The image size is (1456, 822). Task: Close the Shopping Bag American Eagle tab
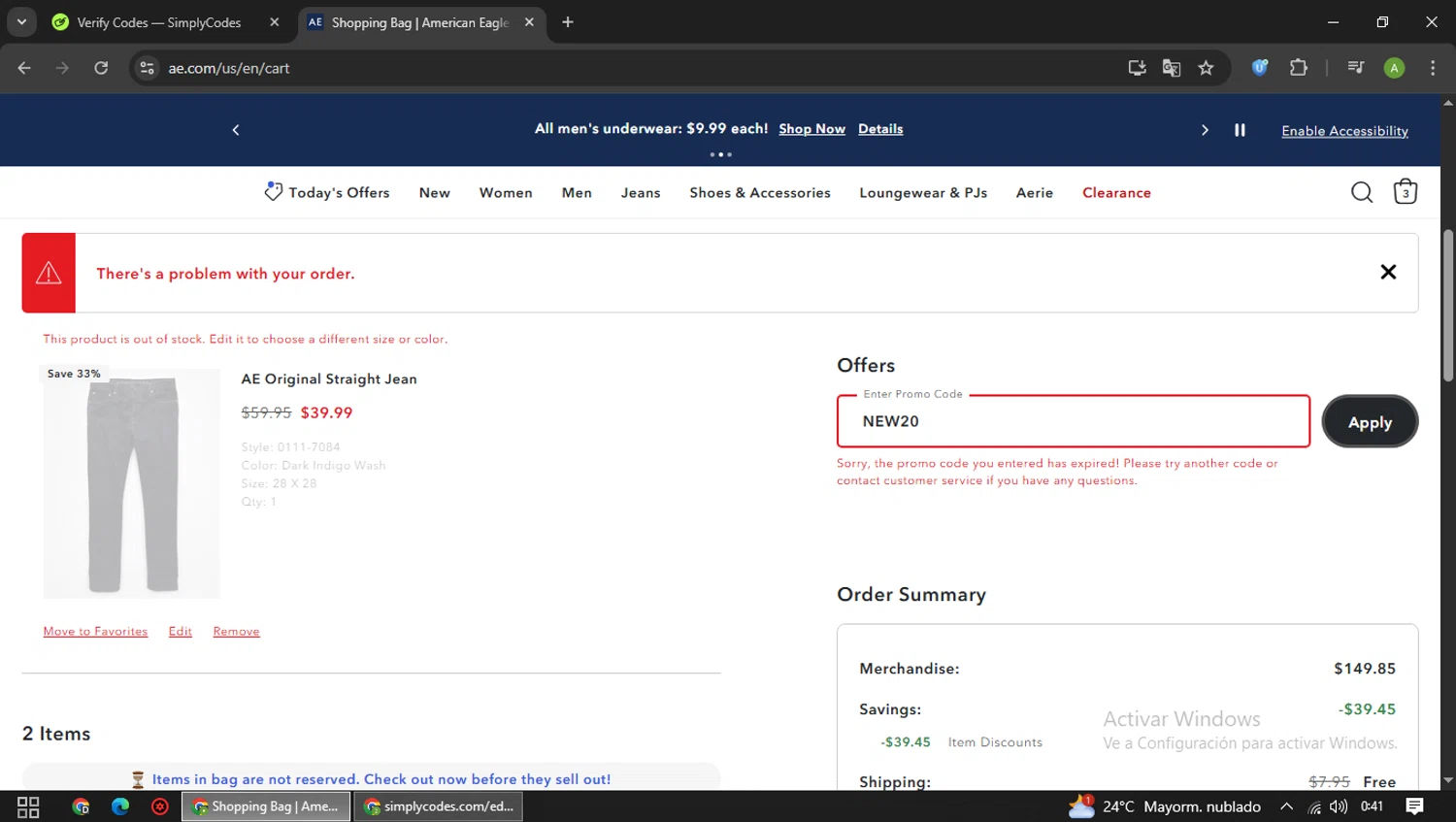coord(529,22)
